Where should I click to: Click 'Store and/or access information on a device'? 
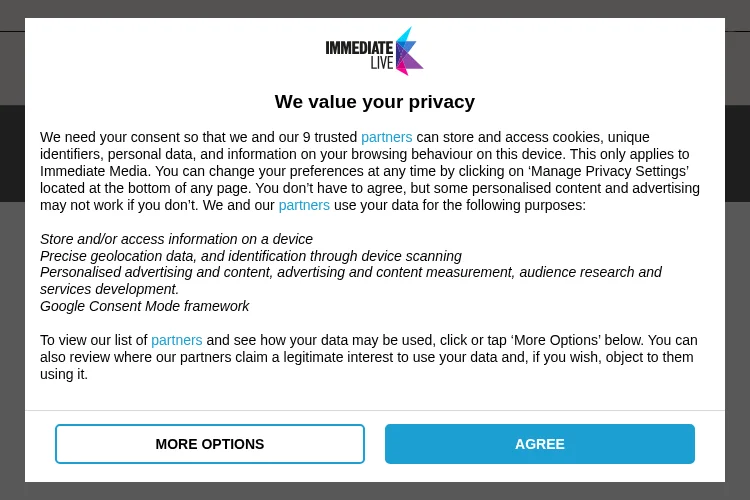[x=176, y=239]
